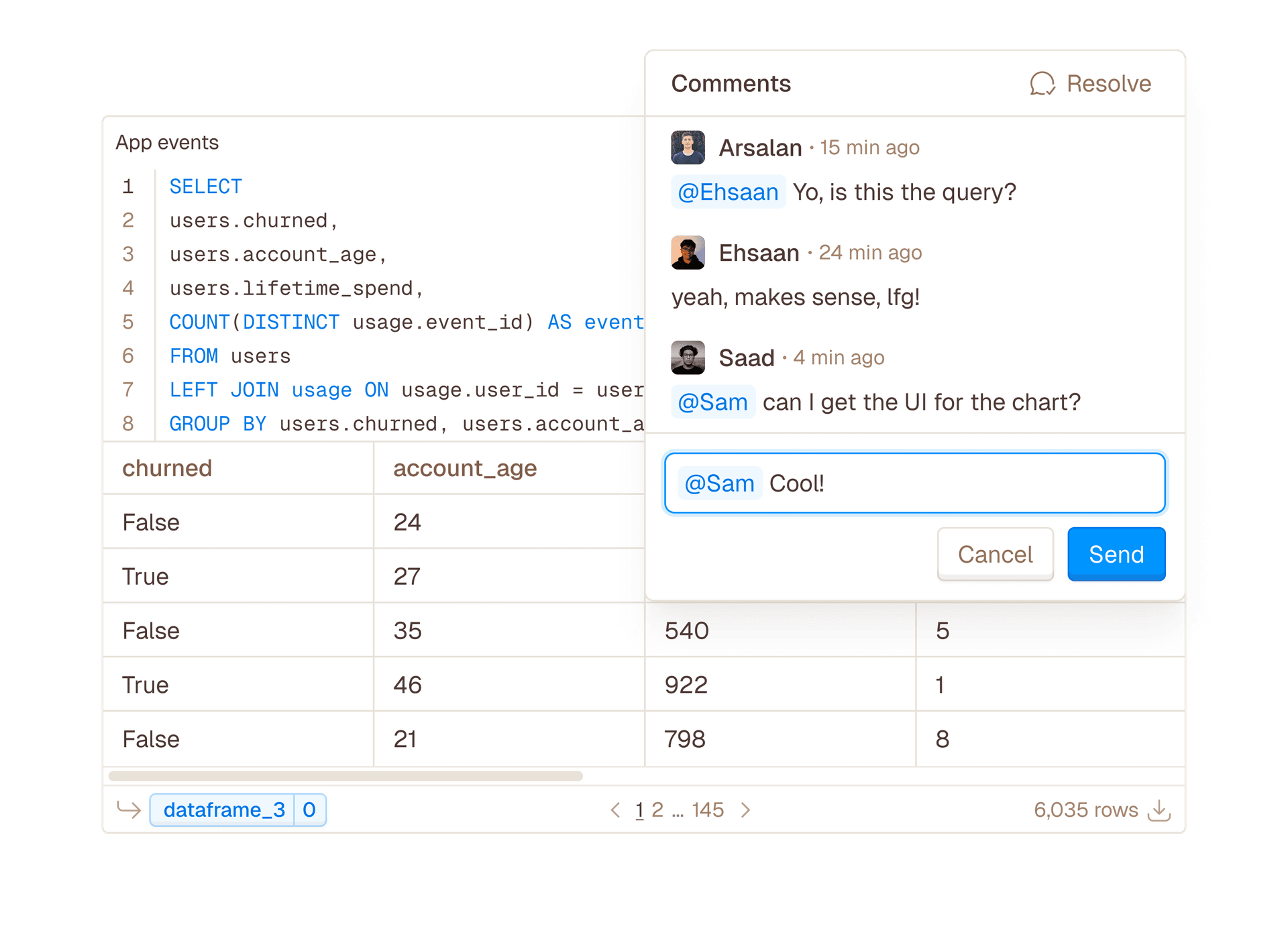Click the 0 badge next to dataframe_3

tap(309, 810)
